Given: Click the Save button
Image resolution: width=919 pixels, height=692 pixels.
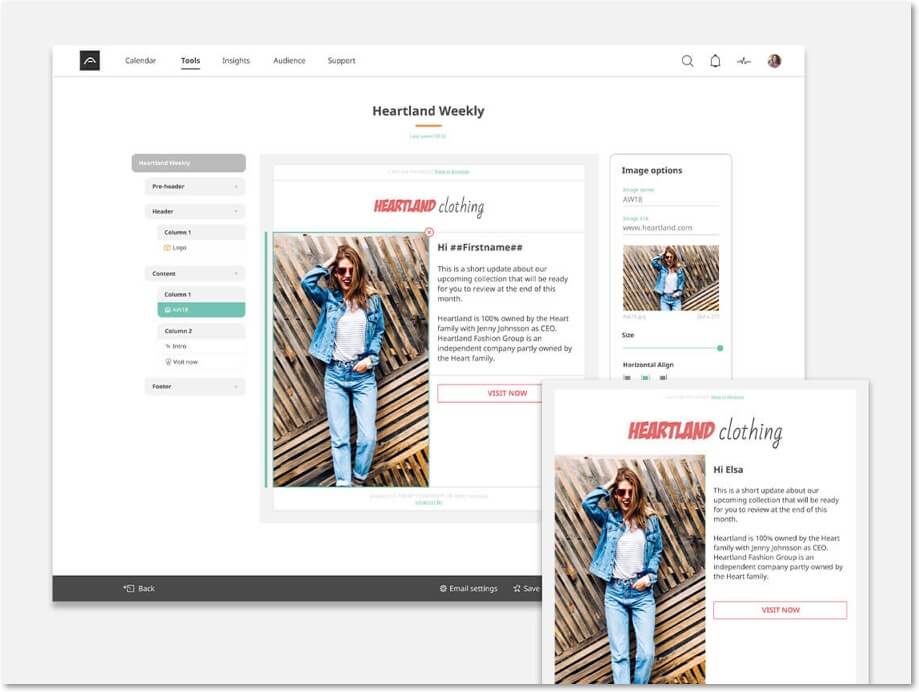Looking at the screenshot, I should [x=526, y=588].
